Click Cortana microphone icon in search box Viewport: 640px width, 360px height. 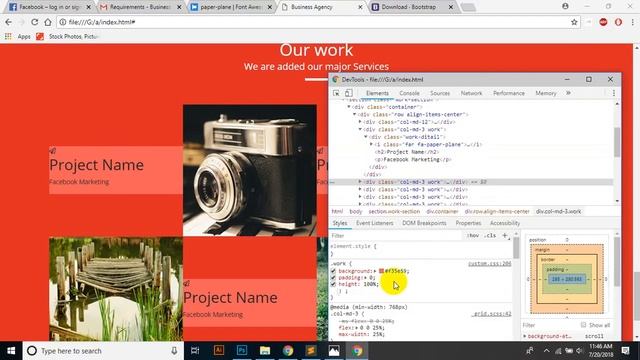[174, 351]
